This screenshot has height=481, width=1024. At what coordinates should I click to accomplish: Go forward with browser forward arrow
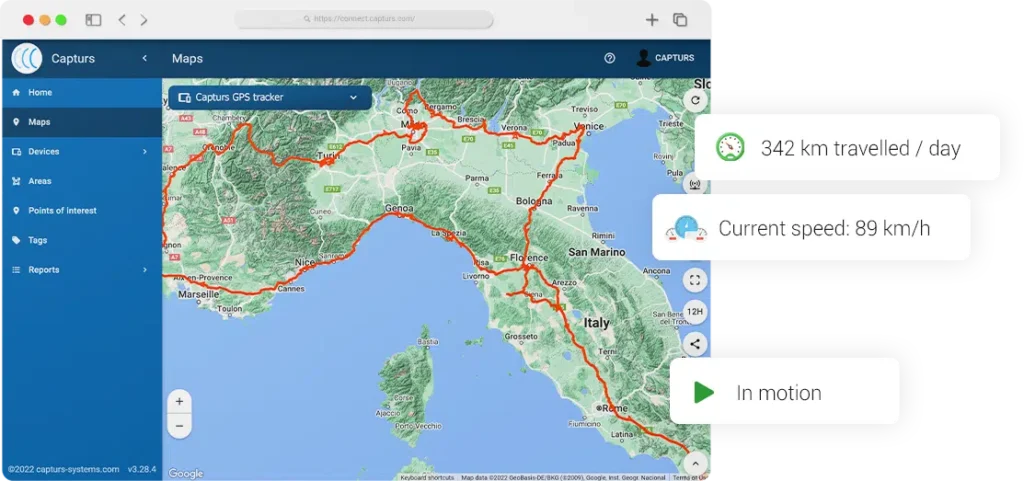tap(144, 20)
